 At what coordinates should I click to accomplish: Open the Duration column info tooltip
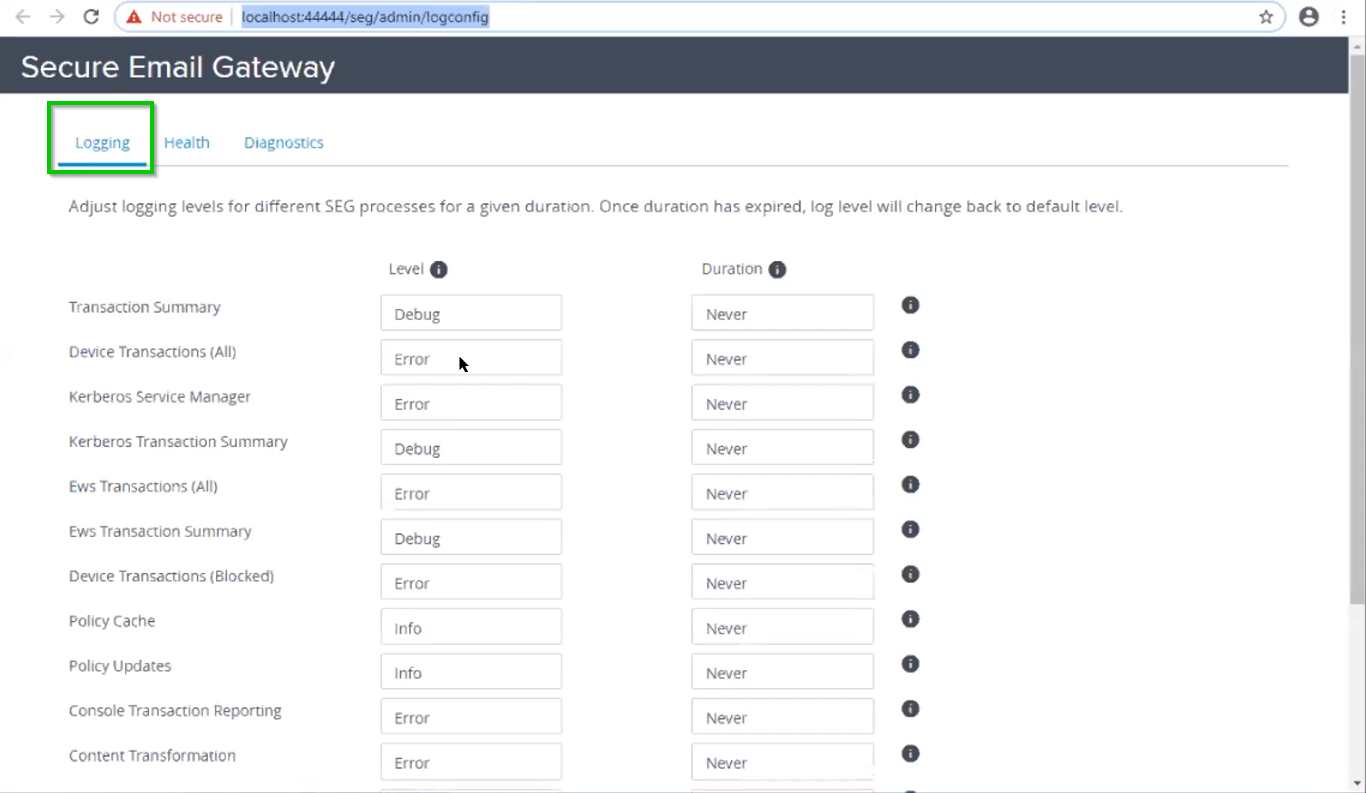pyautogui.click(x=778, y=268)
